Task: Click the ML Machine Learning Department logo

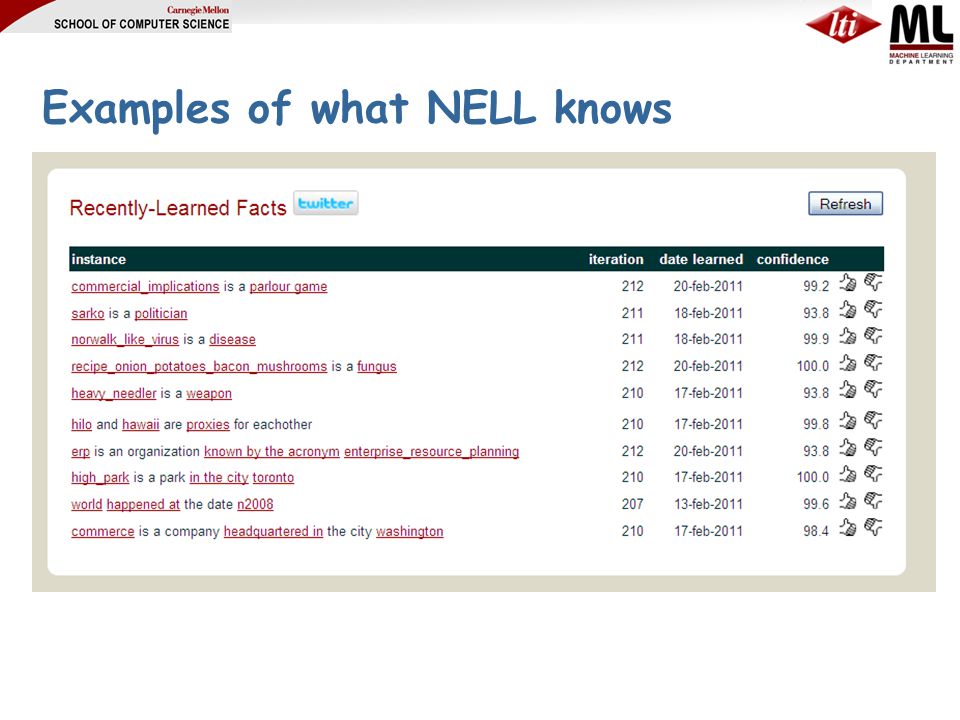Action: coord(921,34)
